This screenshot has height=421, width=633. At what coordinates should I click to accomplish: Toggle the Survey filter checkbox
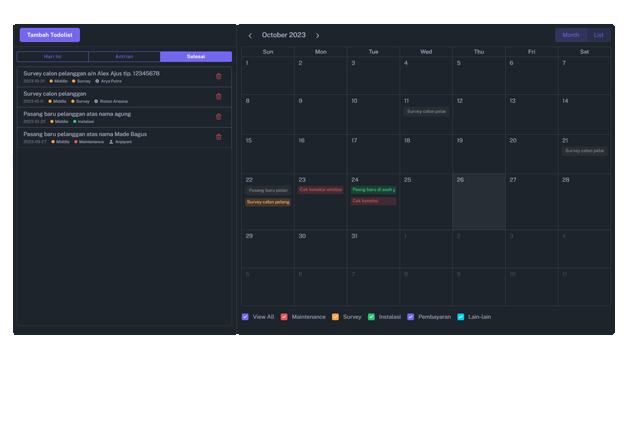coord(336,317)
